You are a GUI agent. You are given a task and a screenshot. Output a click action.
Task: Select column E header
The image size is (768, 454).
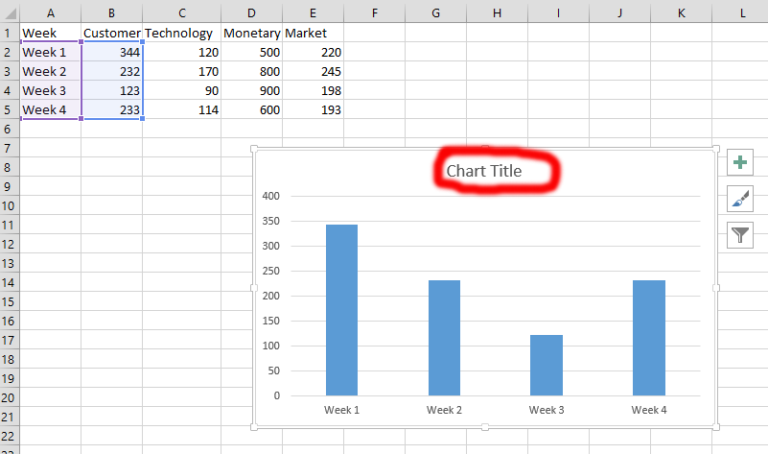click(313, 12)
